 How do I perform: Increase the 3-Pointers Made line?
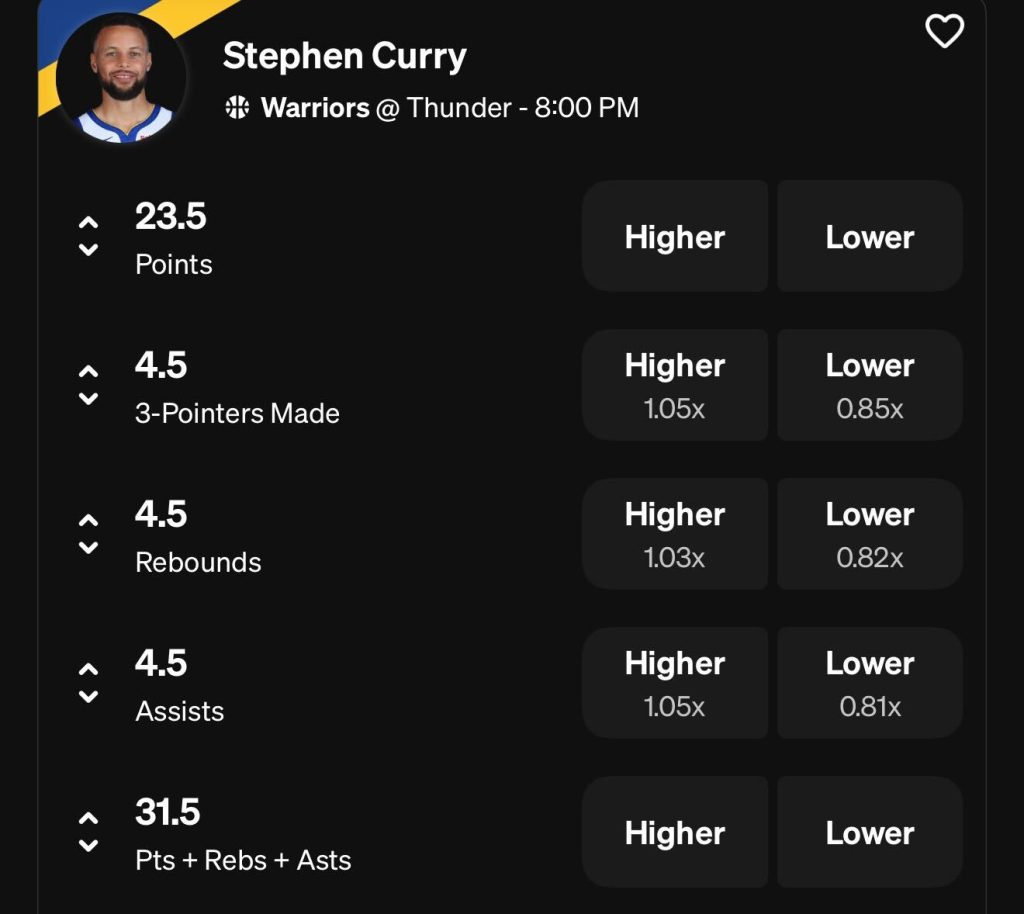coord(88,372)
